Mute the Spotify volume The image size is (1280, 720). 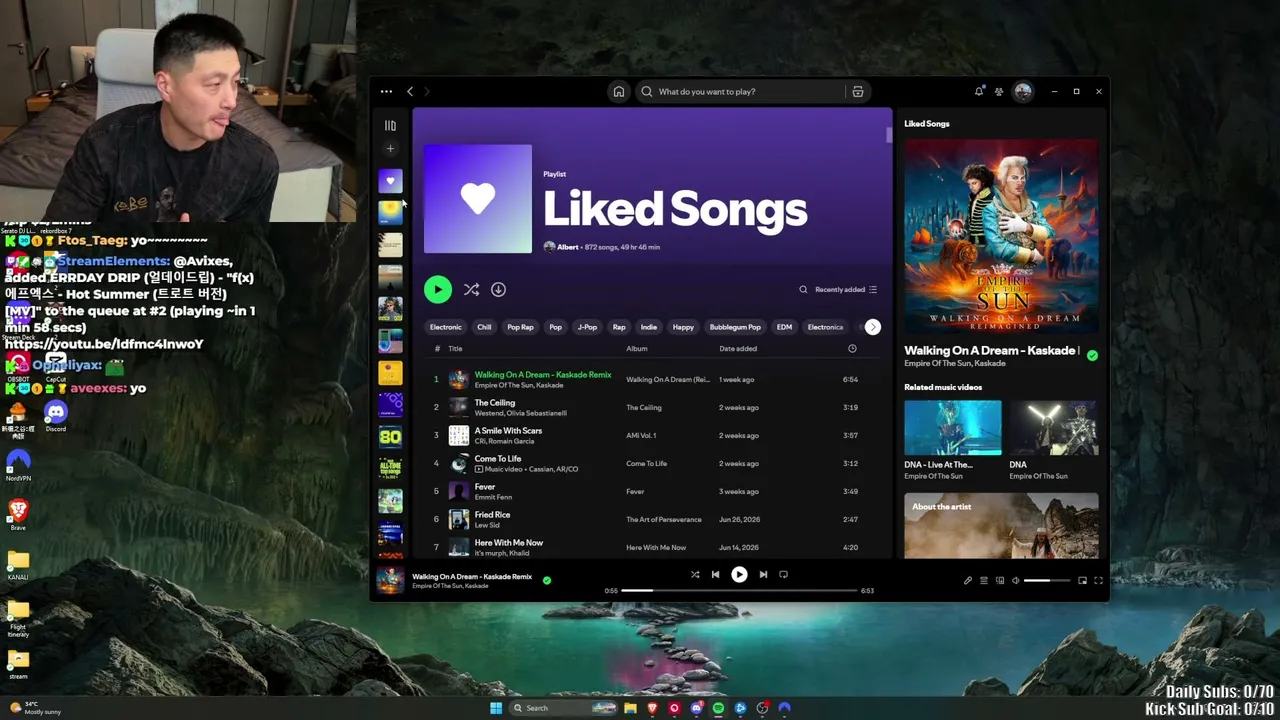pyautogui.click(x=1016, y=581)
